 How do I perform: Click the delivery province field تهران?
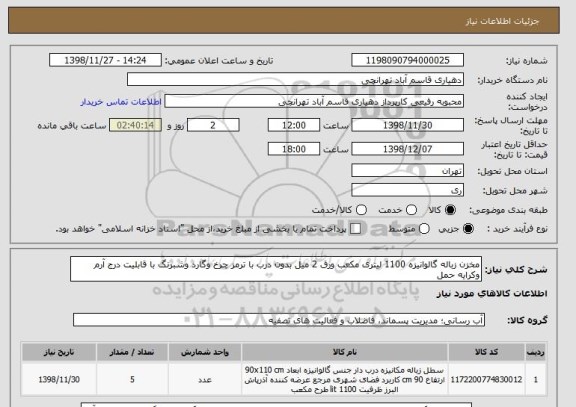(407, 171)
